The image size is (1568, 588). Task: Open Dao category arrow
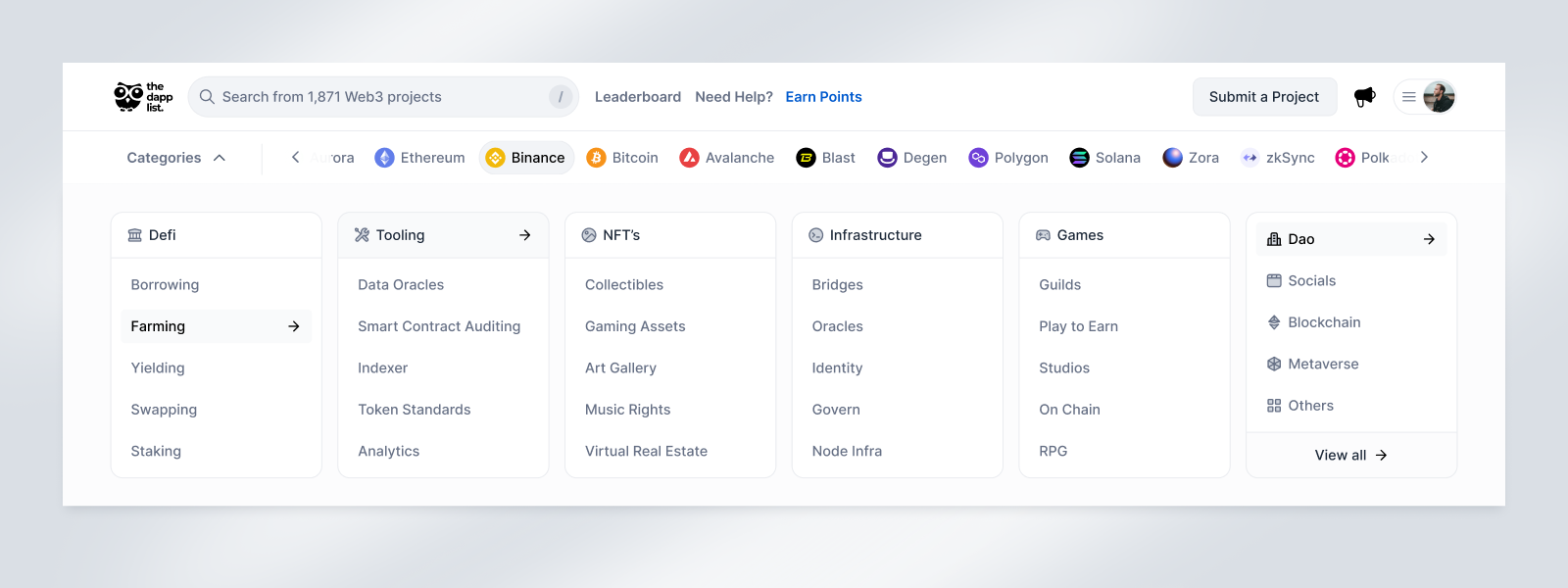(x=1429, y=239)
